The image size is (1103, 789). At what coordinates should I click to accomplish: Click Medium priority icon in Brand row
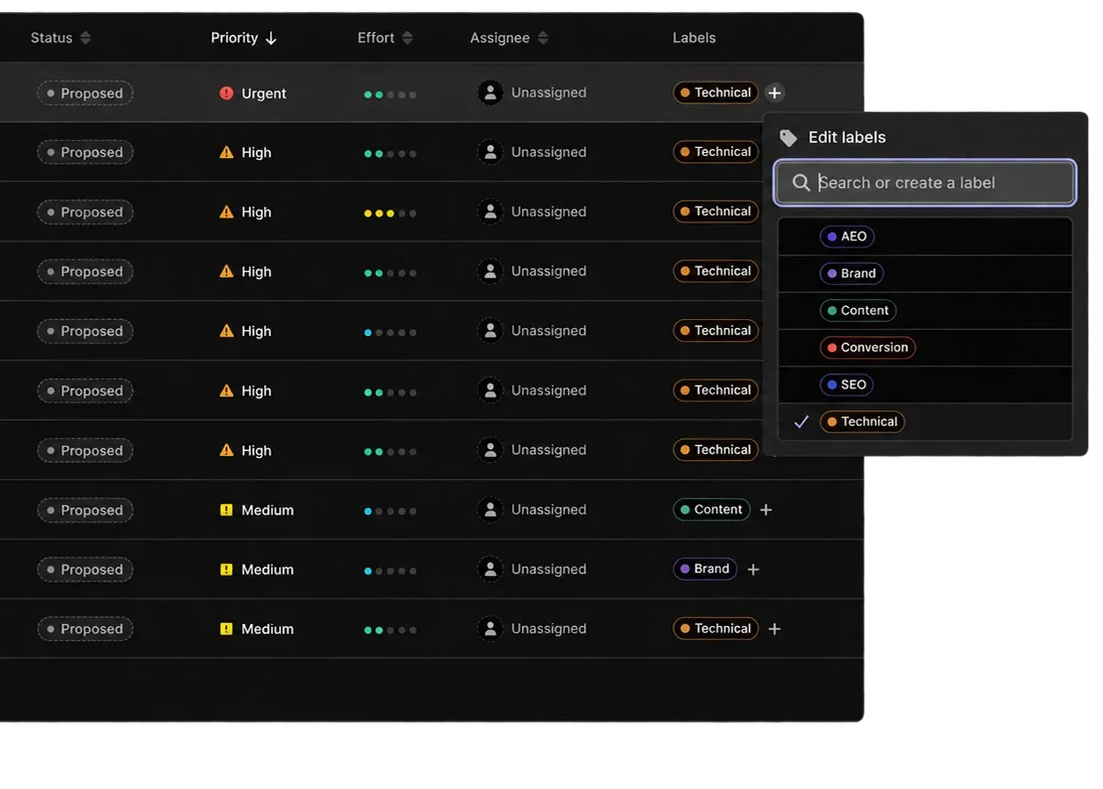226,570
